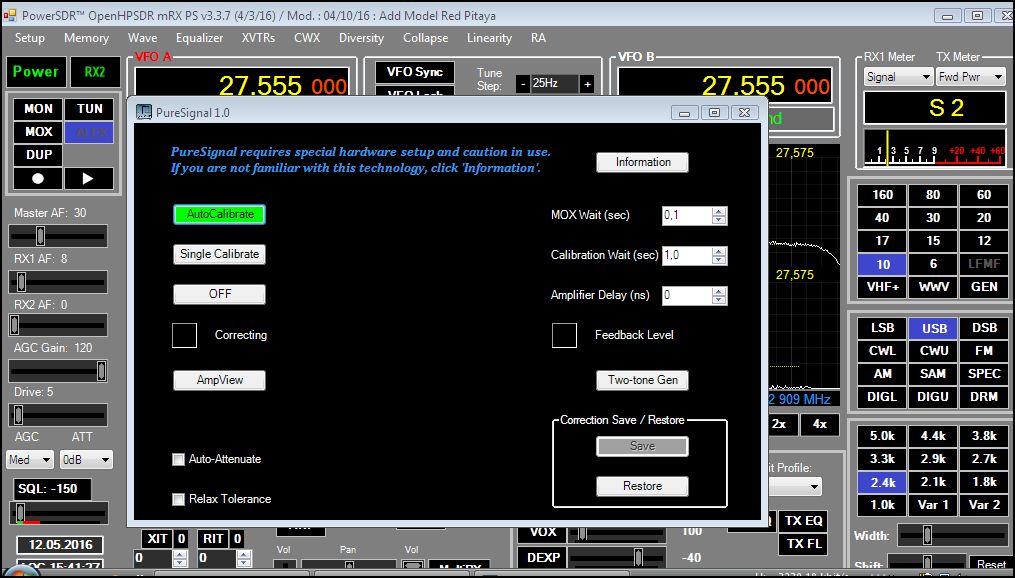Click the Restore correction button
The height and width of the screenshot is (578, 1015).
(x=642, y=486)
